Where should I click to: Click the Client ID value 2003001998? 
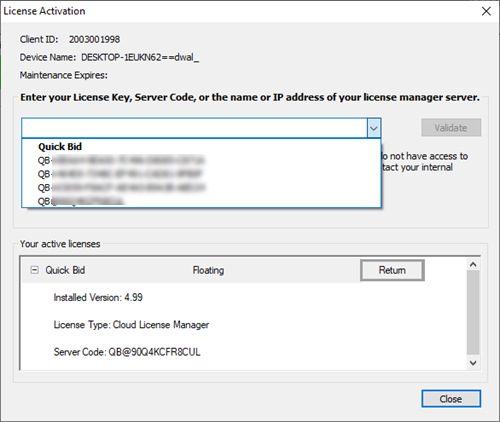click(94, 39)
